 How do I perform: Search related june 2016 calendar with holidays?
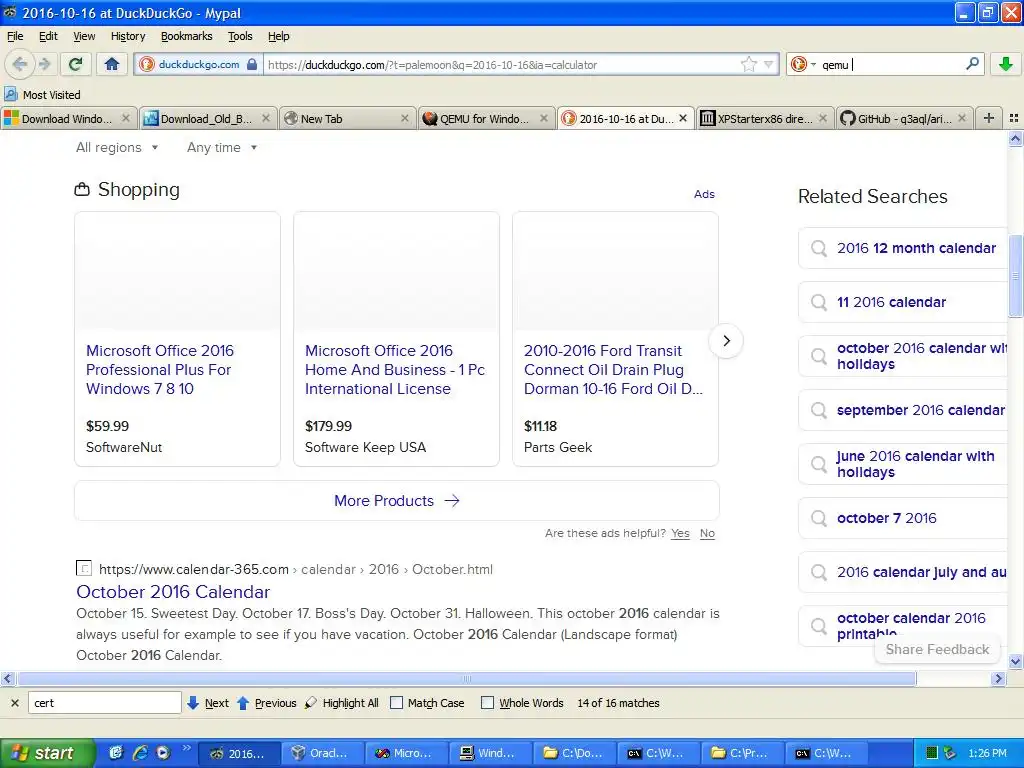point(916,464)
